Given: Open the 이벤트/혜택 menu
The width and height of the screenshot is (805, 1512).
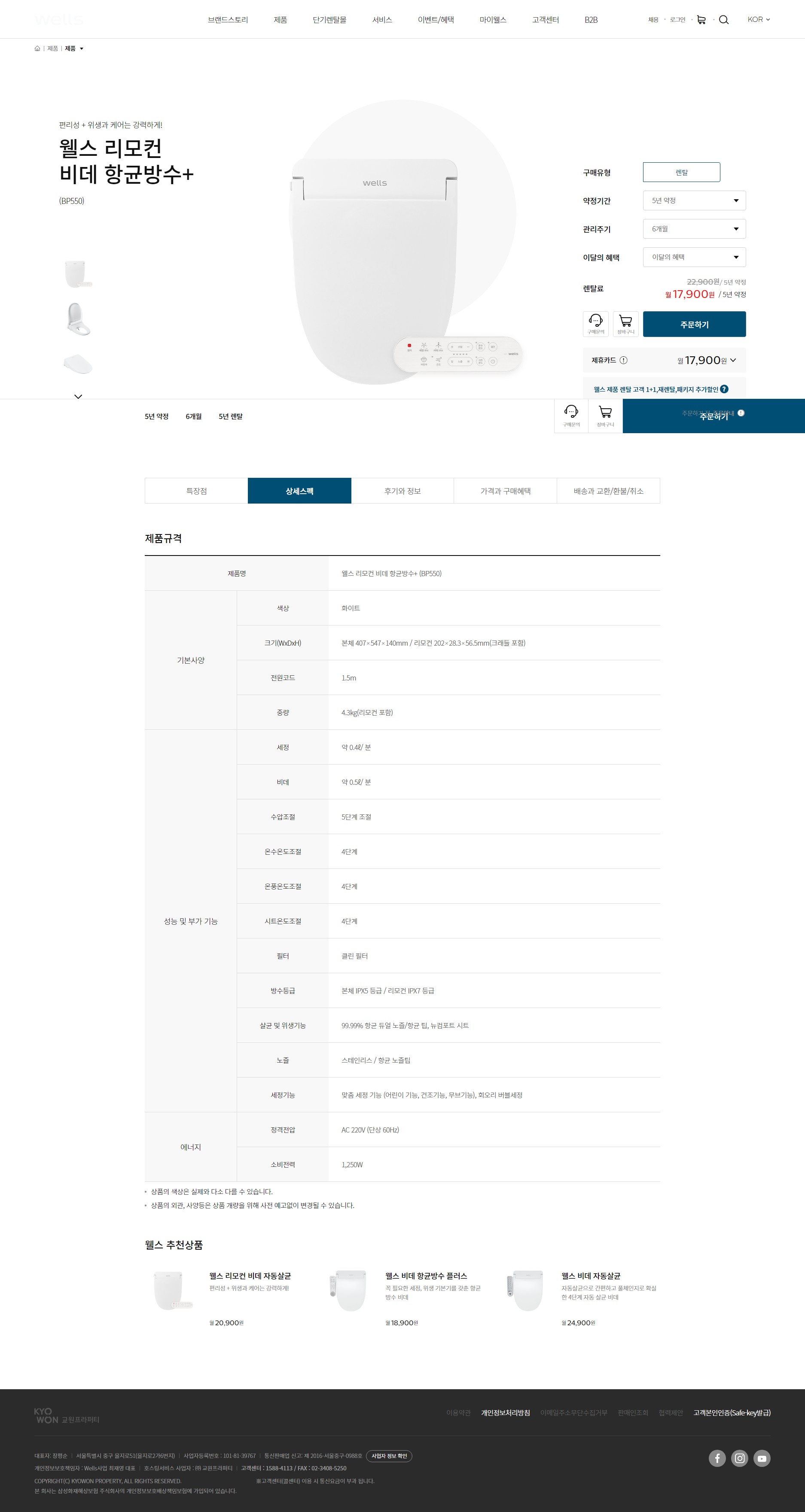Looking at the screenshot, I should pos(436,20).
